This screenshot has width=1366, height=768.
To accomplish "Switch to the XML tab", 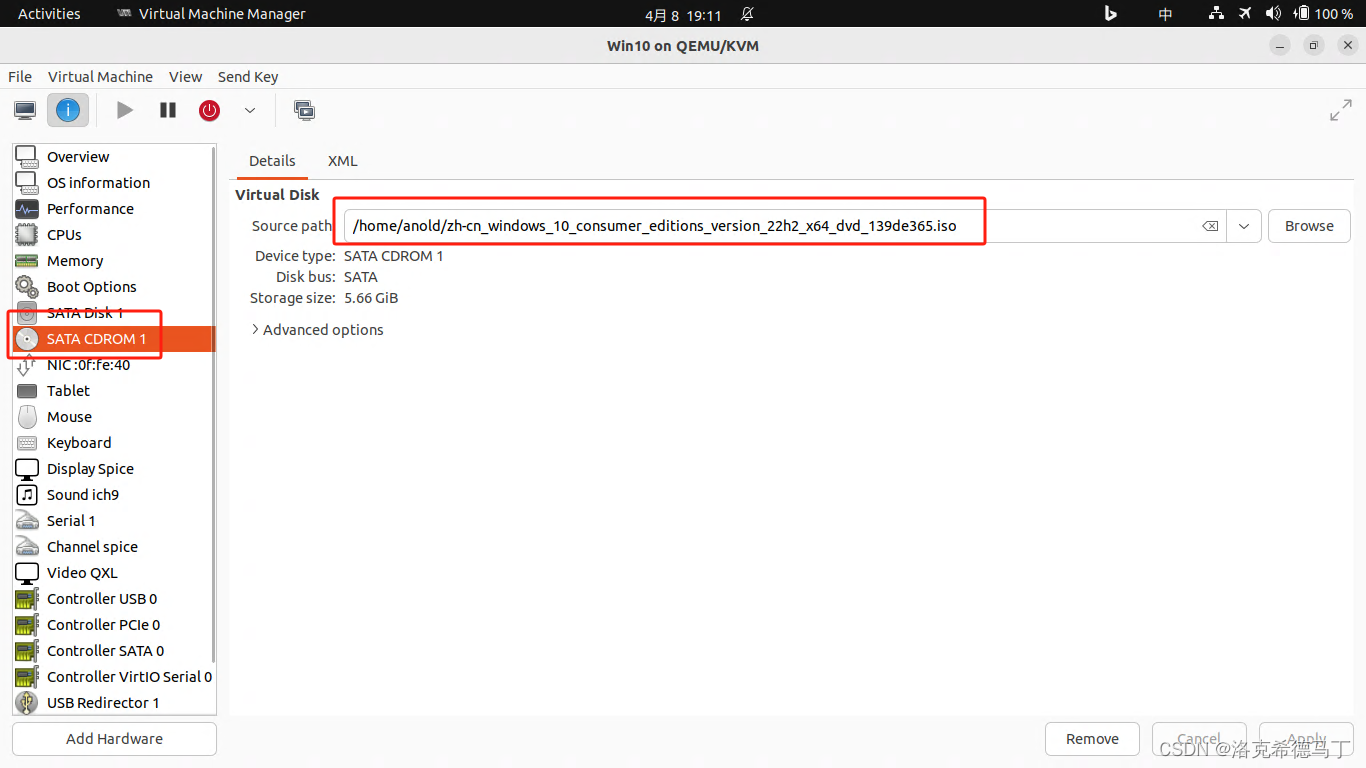I will [342, 161].
